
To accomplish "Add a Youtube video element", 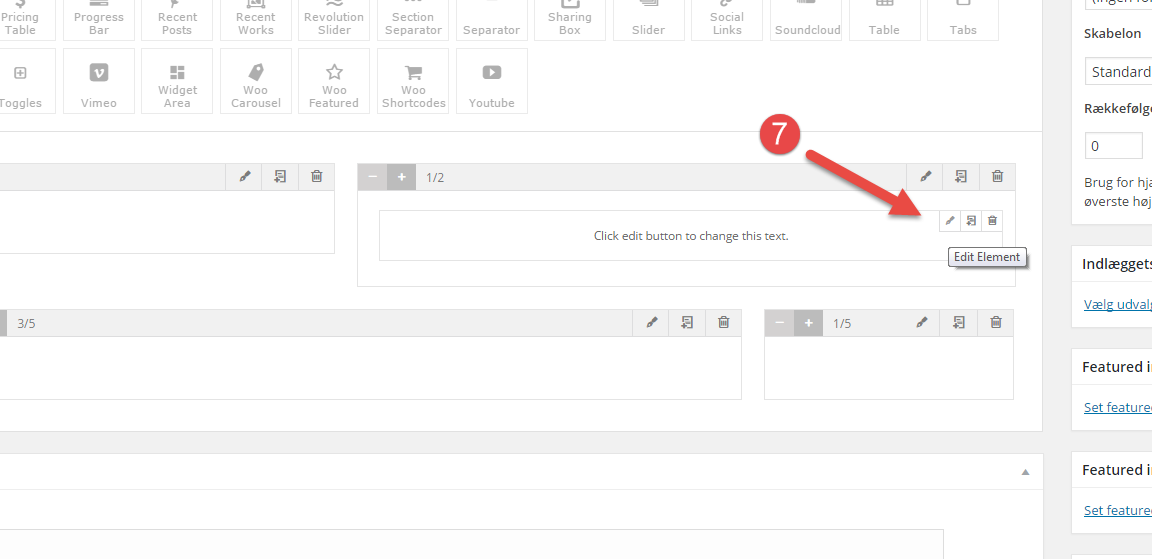I will coord(492,81).
